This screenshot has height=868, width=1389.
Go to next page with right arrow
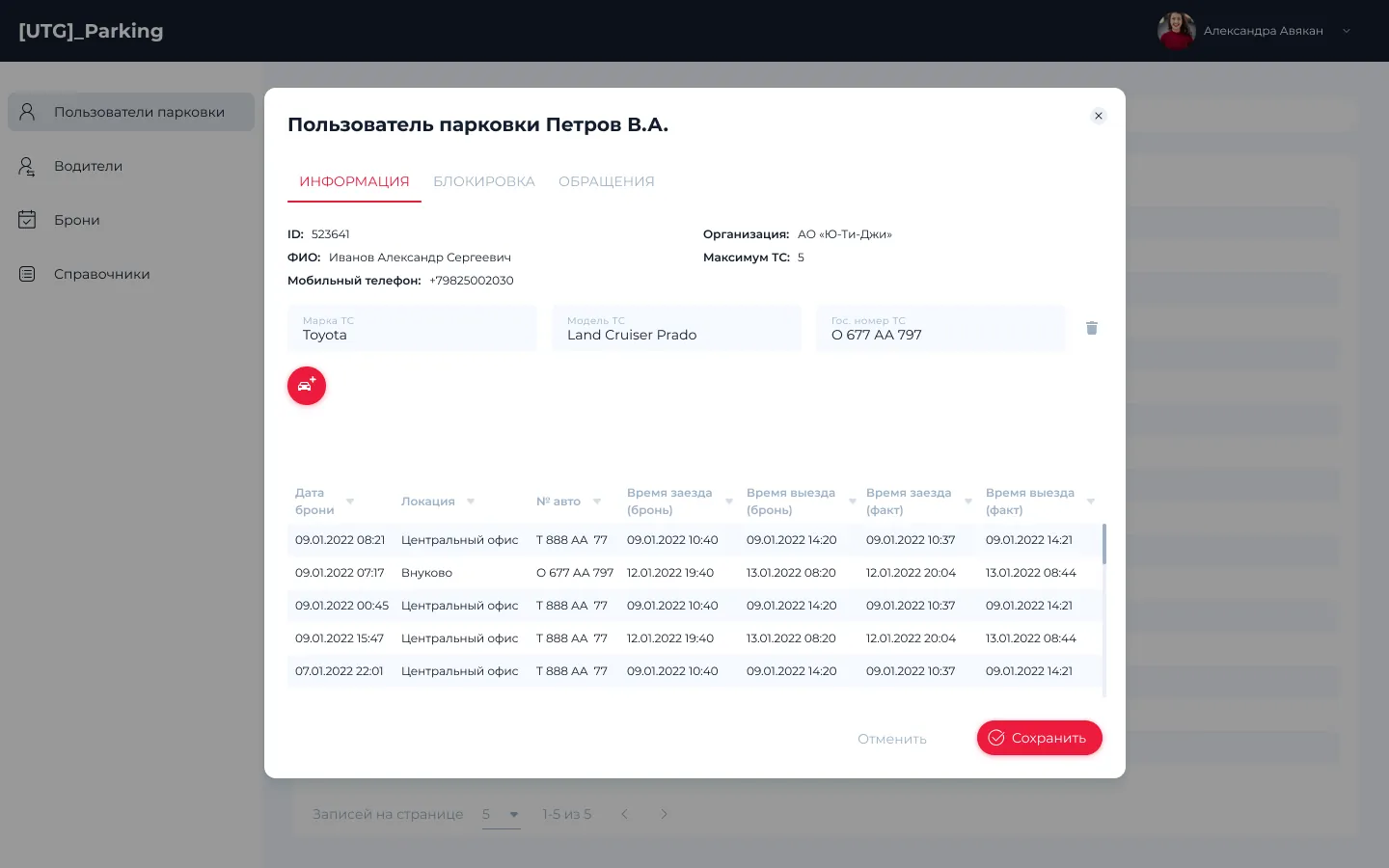tap(664, 814)
